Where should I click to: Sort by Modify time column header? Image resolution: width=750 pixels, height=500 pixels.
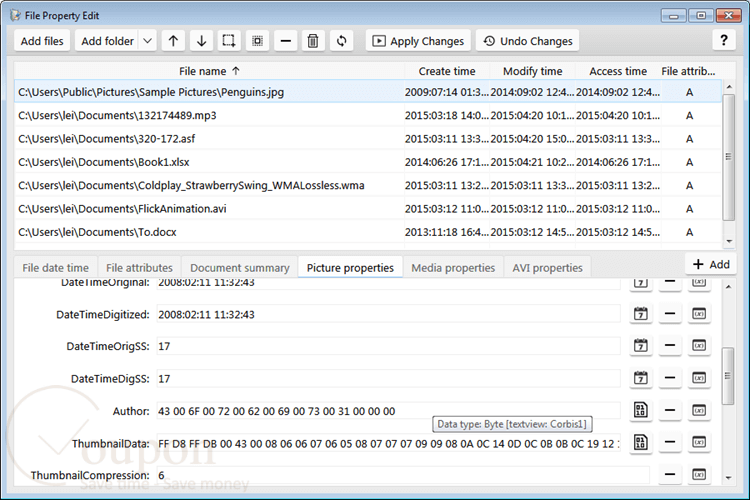pyautogui.click(x=532, y=71)
